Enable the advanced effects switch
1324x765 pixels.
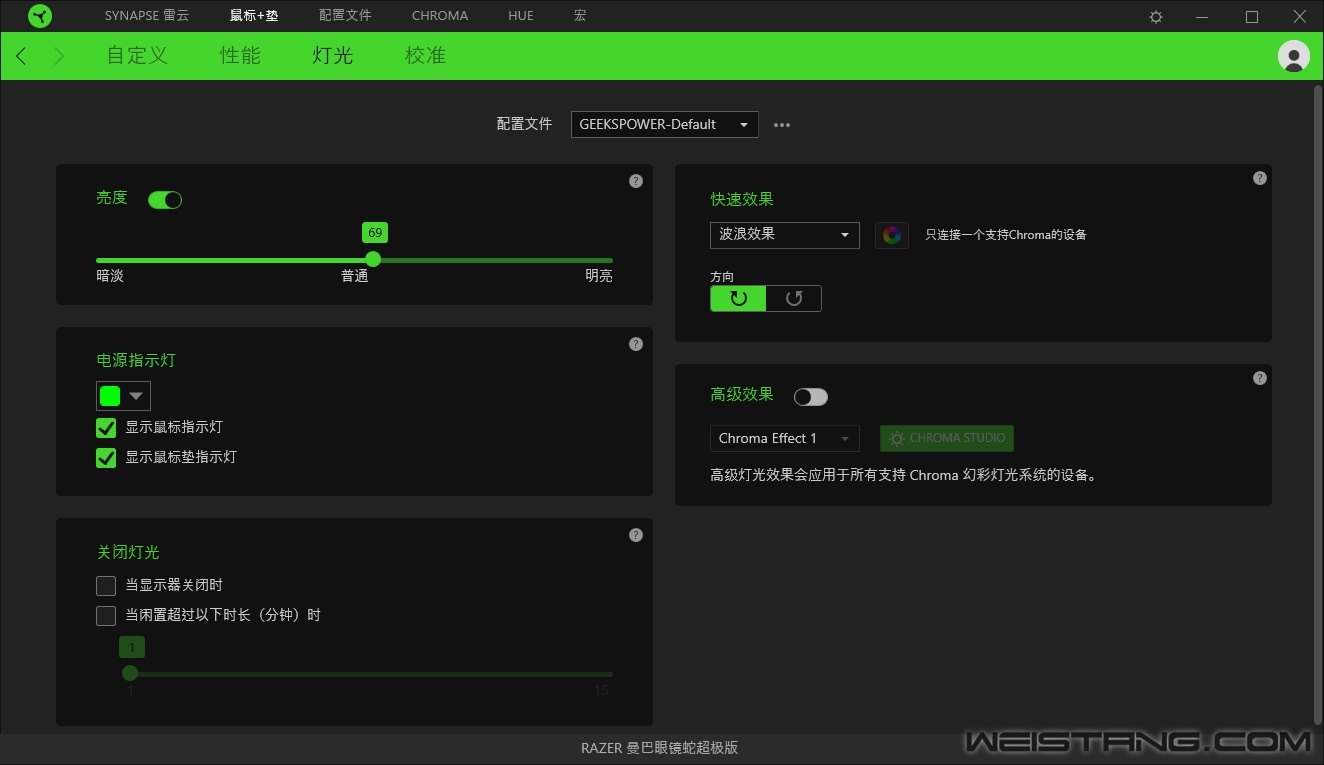[811, 397]
